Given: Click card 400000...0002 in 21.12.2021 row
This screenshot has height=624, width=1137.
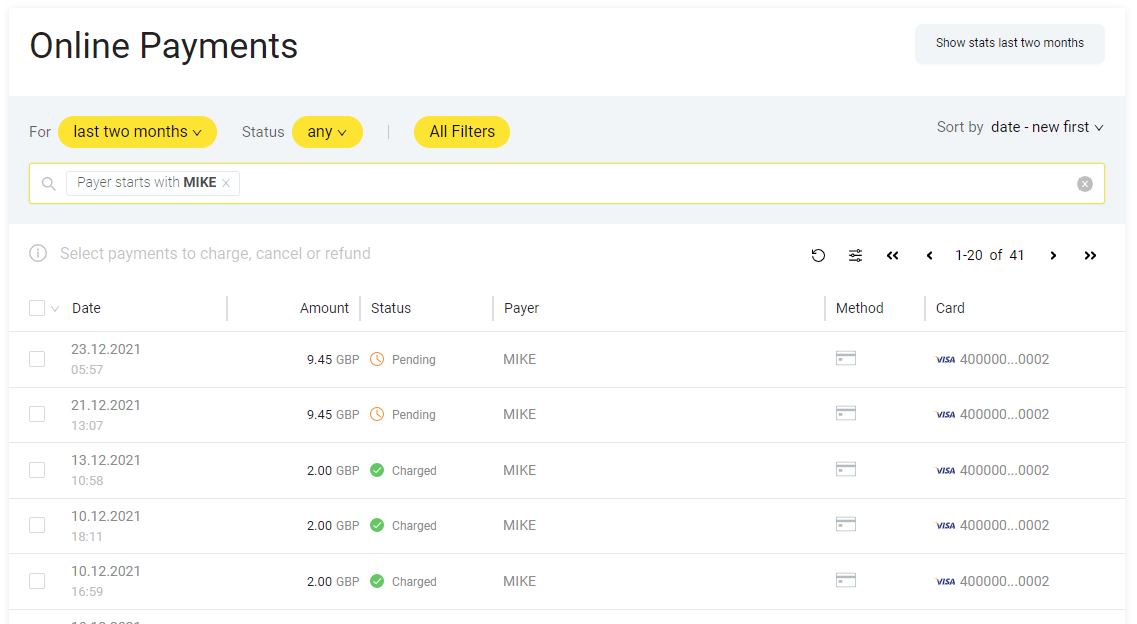Looking at the screenshot, I should tap(1004, 415).
